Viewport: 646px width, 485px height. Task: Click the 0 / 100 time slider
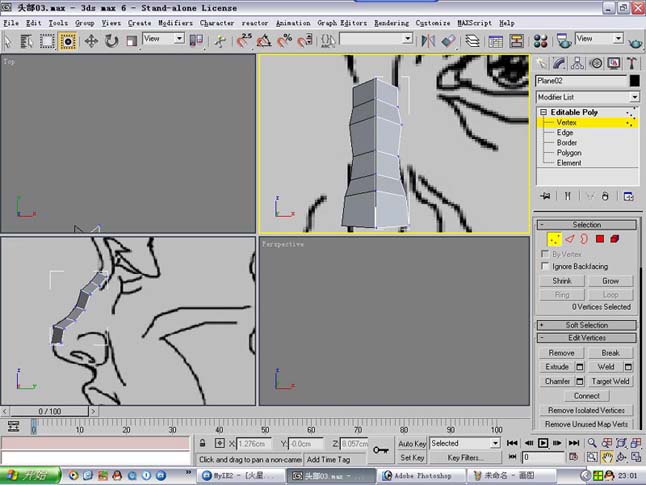(49, 411)
